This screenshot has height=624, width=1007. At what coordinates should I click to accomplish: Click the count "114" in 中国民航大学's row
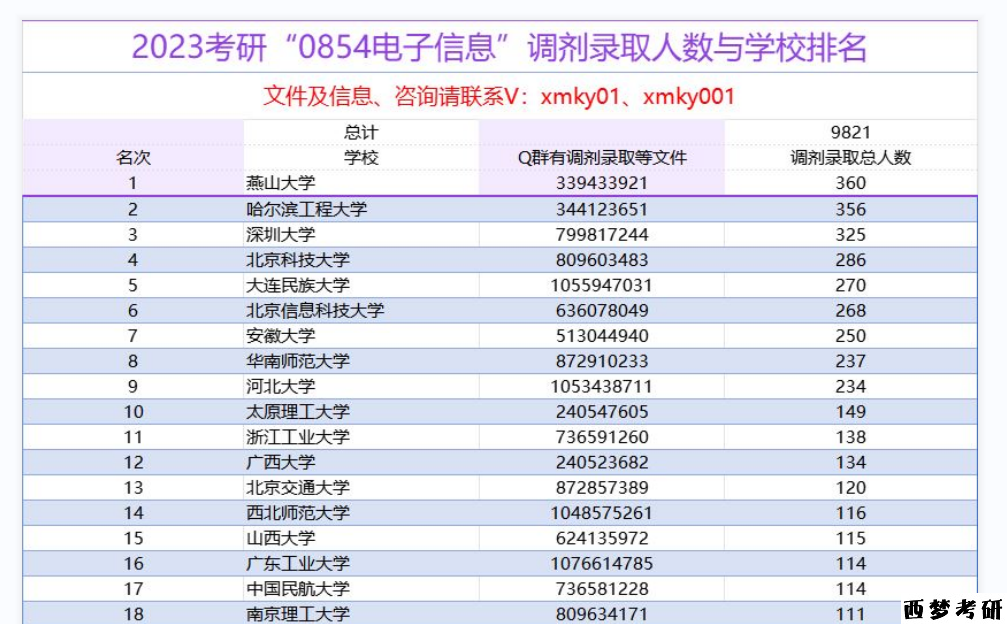(850, 589)
